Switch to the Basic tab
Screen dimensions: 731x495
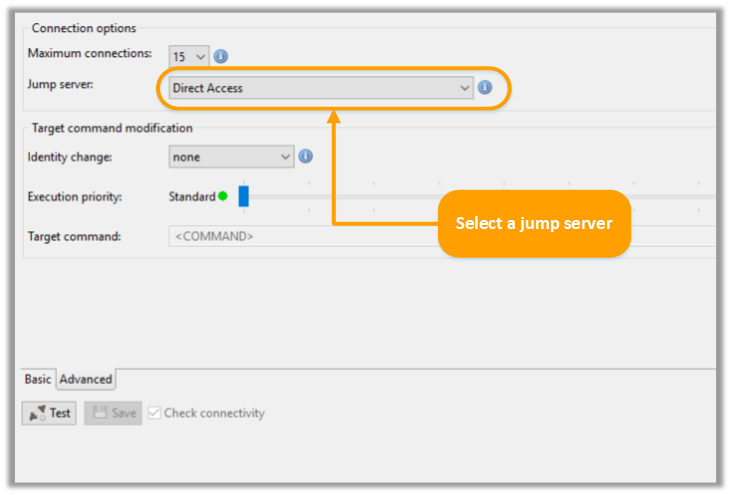tap(38, 379)
